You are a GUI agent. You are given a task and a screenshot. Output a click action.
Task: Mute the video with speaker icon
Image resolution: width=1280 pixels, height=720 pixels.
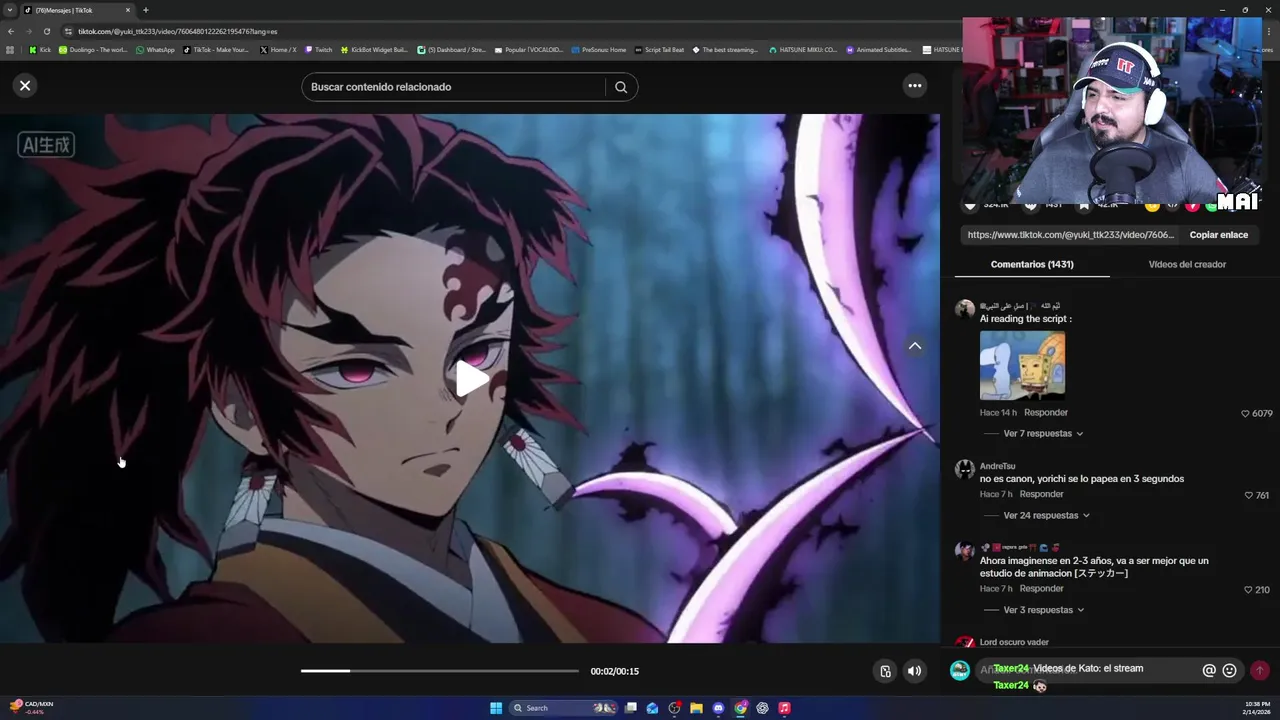[x=914, y=671]
